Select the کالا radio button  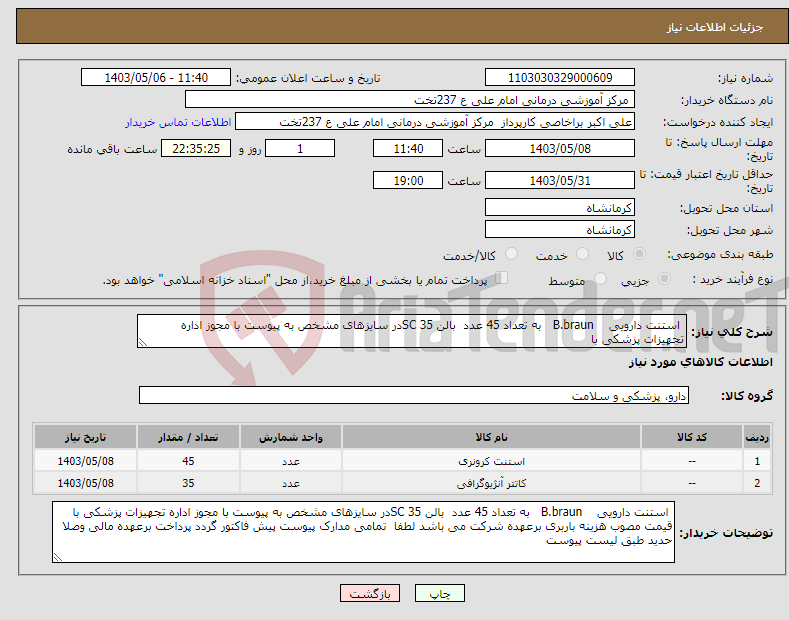639,254
